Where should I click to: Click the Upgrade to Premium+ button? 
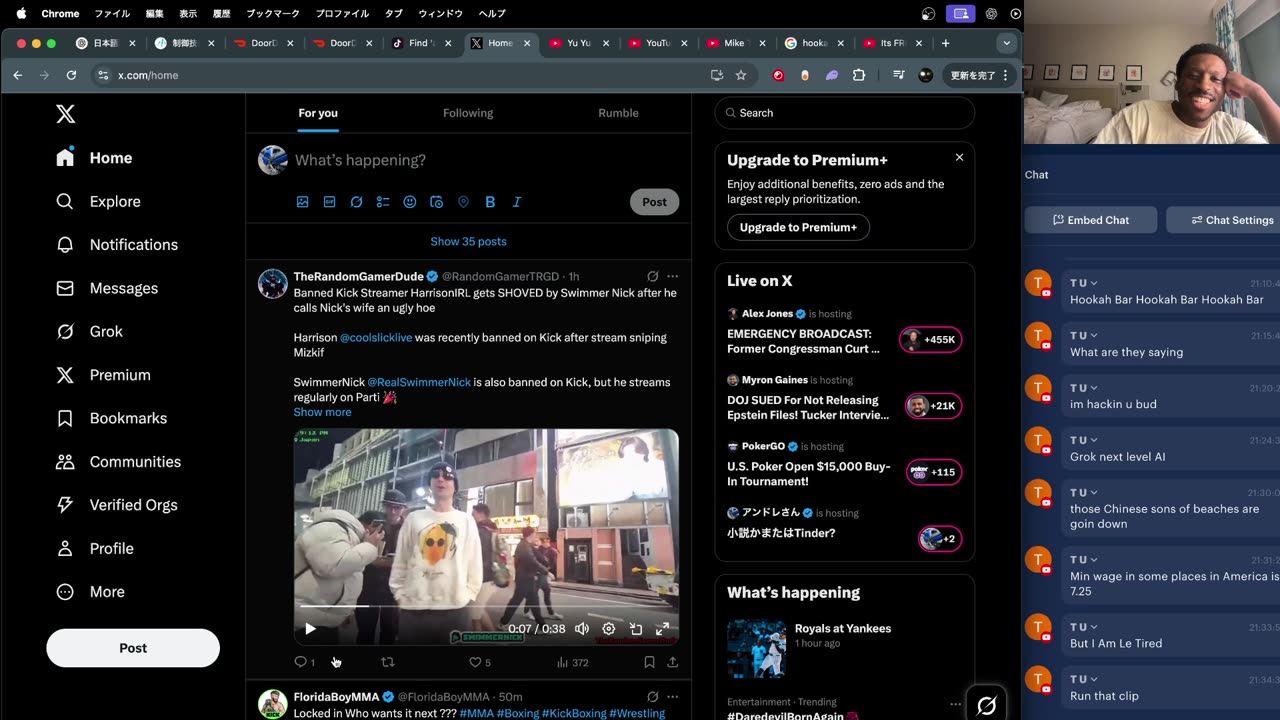[798, 227]
